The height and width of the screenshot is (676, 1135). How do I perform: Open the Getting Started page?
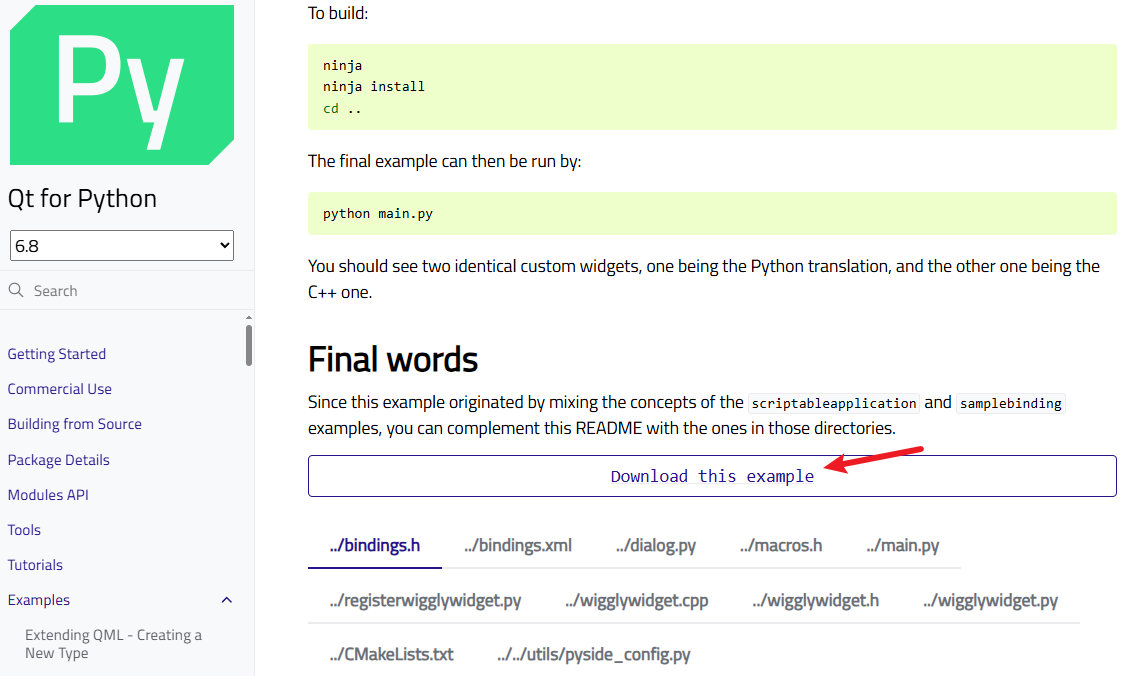point(57,354)
